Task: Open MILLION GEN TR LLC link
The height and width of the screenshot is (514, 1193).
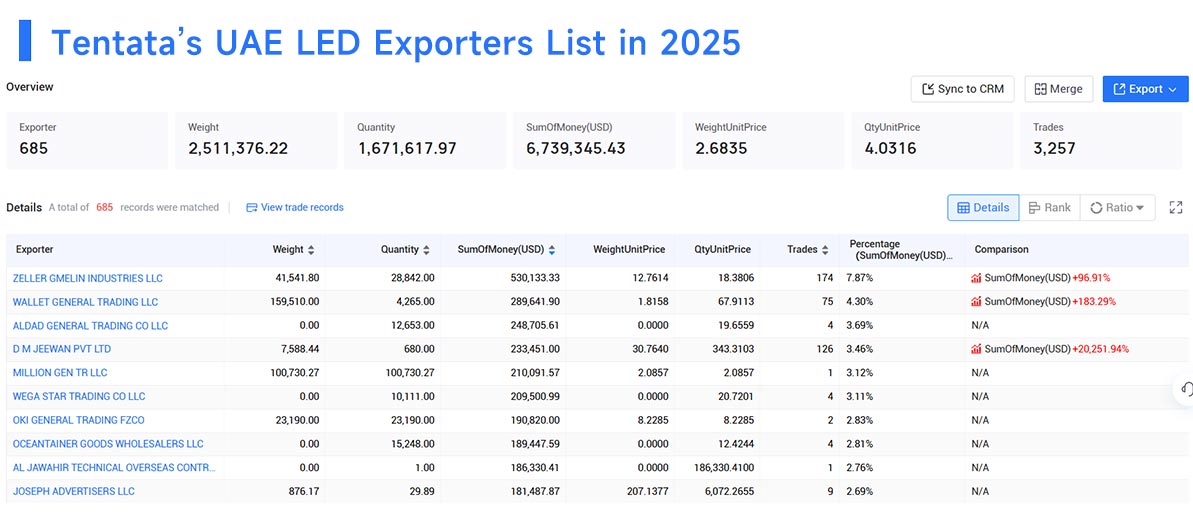Action: click(60, 373)
